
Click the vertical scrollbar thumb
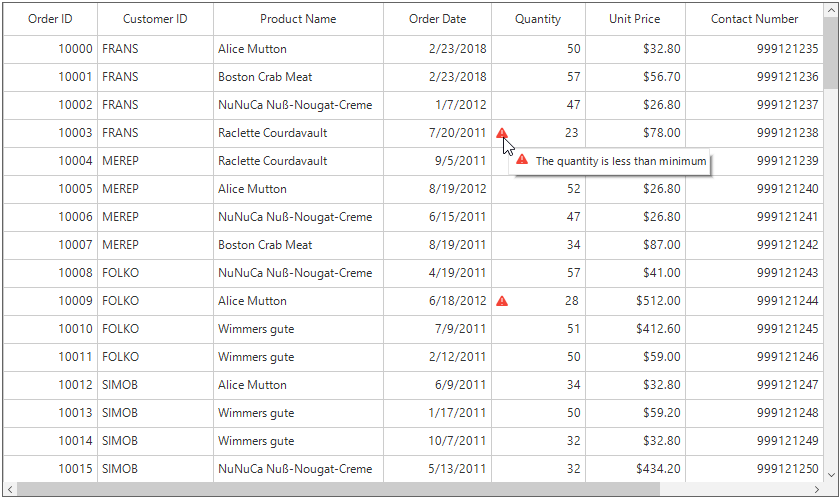[831, 54]
